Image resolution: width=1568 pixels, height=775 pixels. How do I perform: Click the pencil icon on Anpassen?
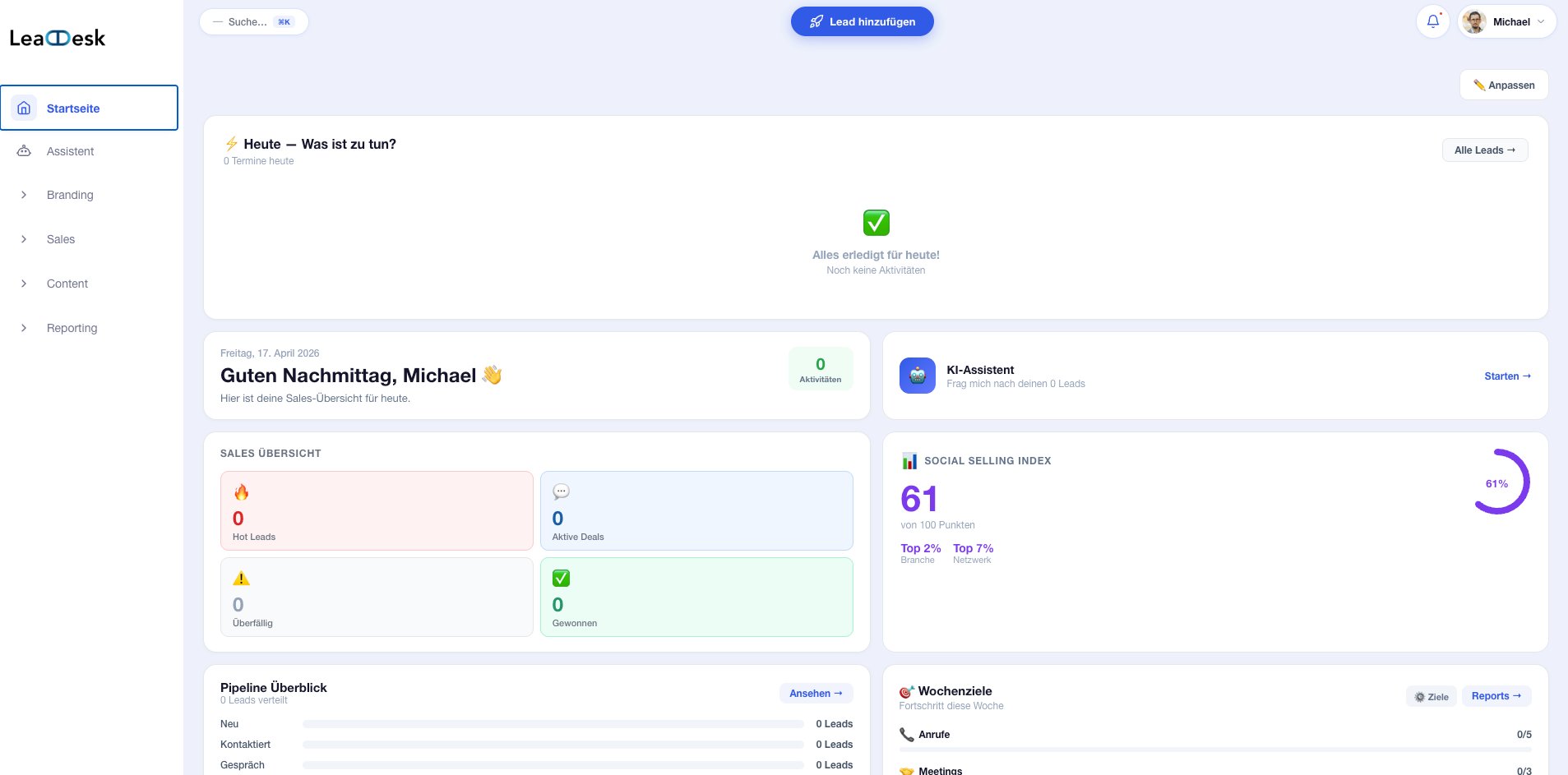click(x=1480, y=84)
